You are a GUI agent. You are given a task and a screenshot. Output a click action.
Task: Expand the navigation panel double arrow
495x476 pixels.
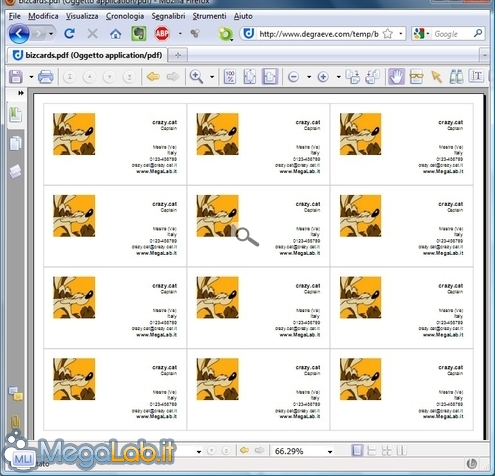point(21,93)
